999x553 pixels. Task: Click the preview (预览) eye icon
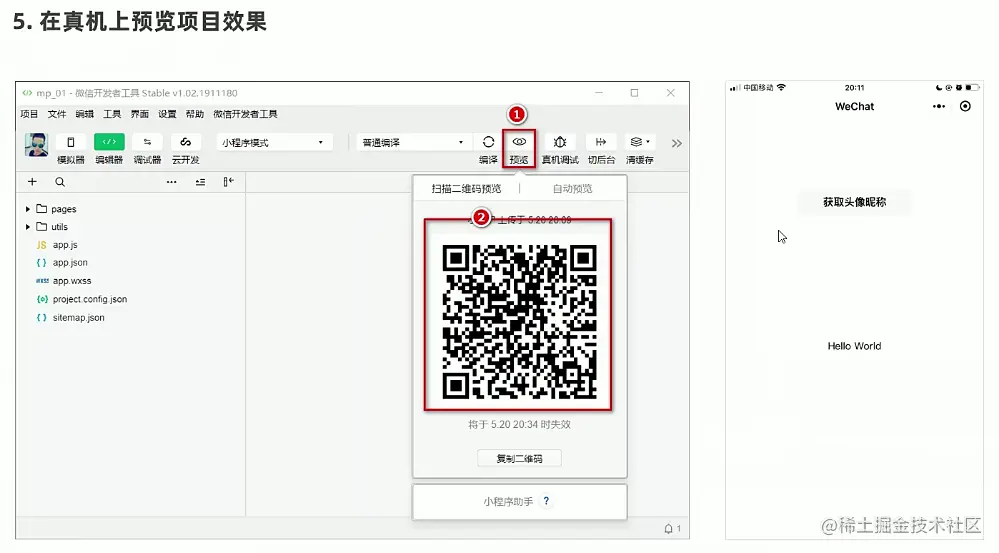(519, 142)
